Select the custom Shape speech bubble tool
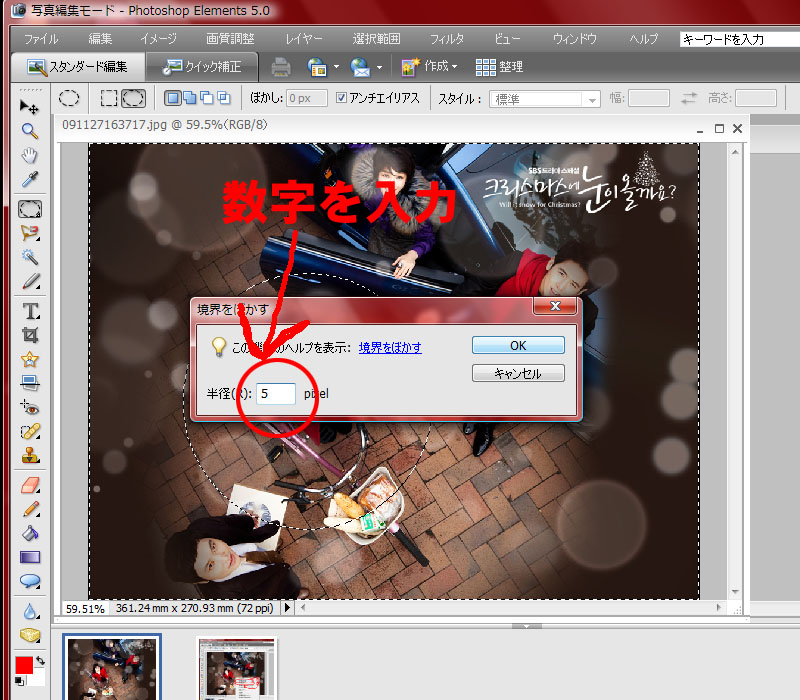This screenshot has width=800, height=700. point(30,581)
